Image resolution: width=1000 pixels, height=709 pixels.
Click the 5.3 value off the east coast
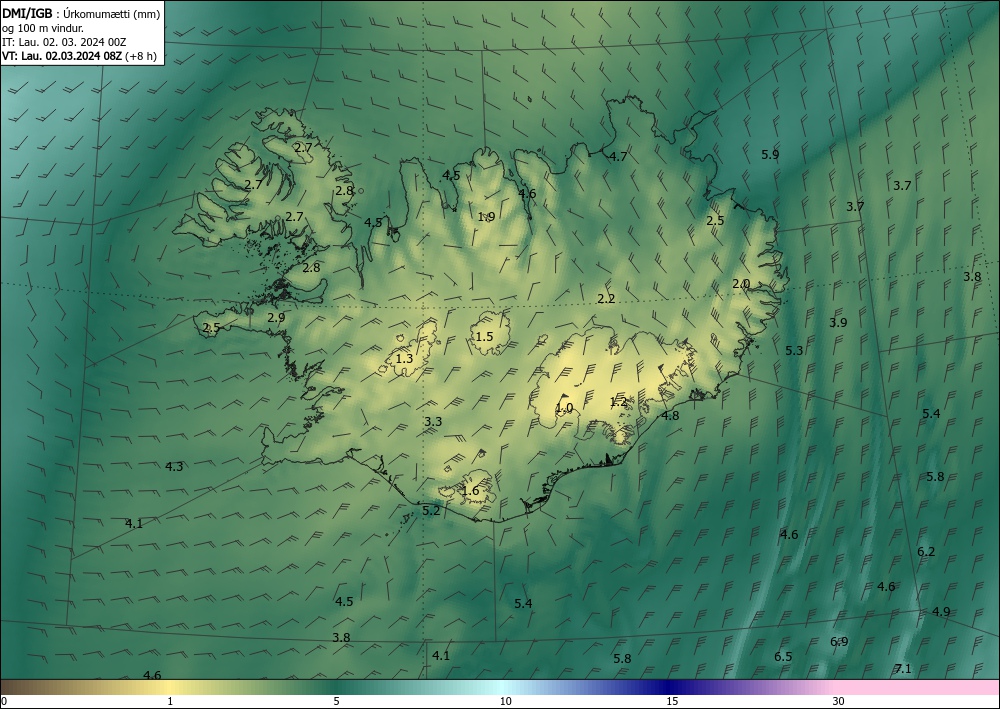click(794, 351)
